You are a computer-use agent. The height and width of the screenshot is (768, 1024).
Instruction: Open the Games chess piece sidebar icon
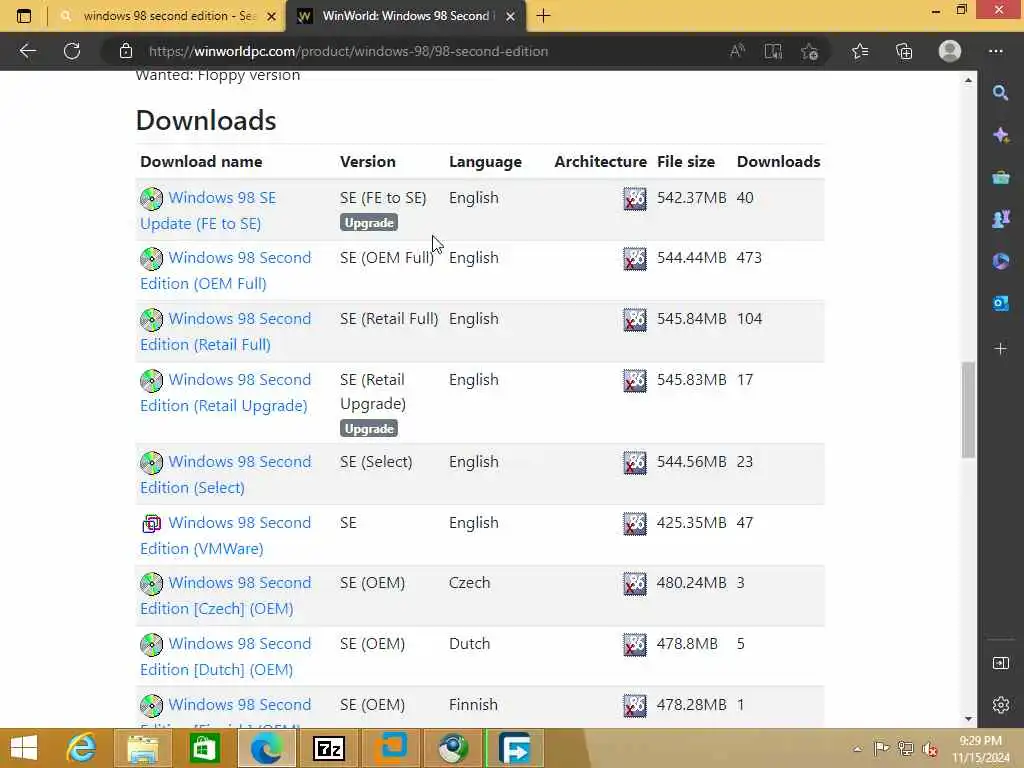1000,219
